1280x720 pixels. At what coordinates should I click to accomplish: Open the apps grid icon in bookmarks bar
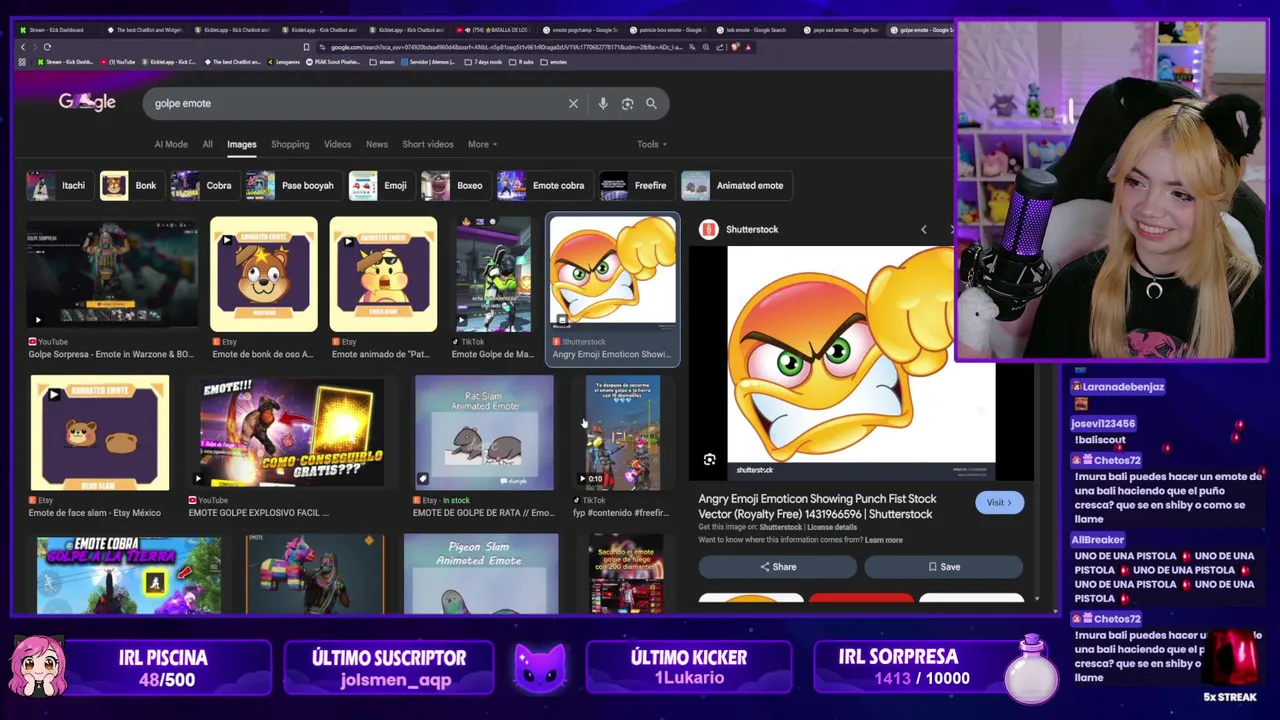(x=22, y=62)
